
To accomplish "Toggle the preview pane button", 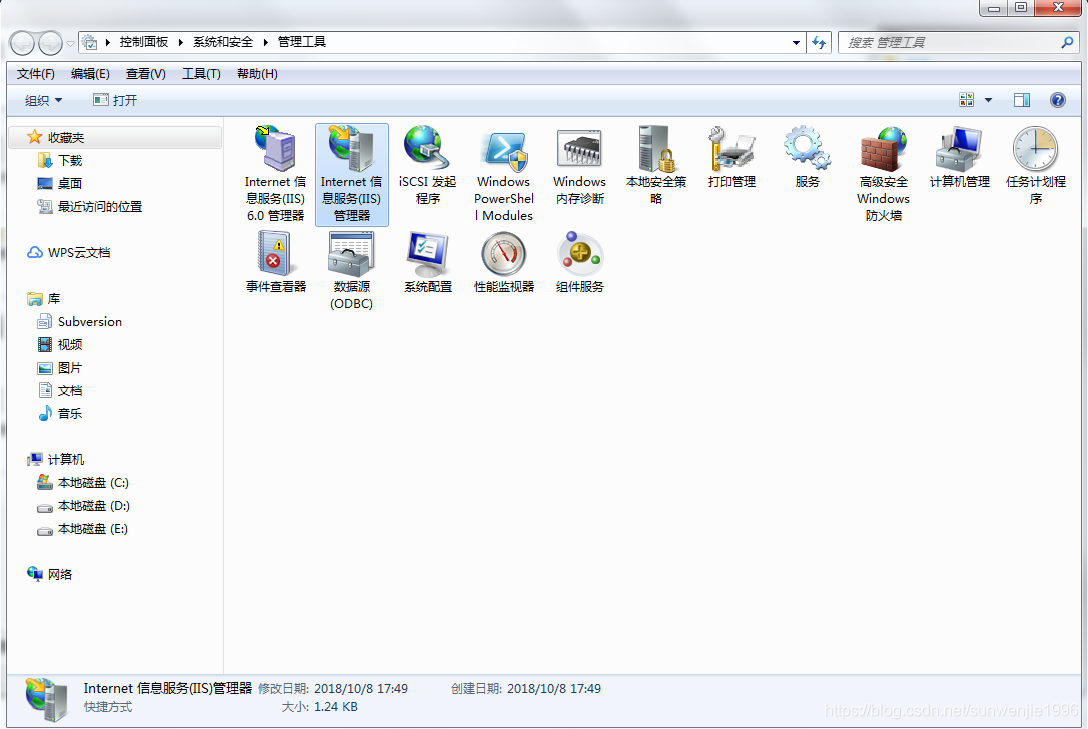I will coord(1021,100).
